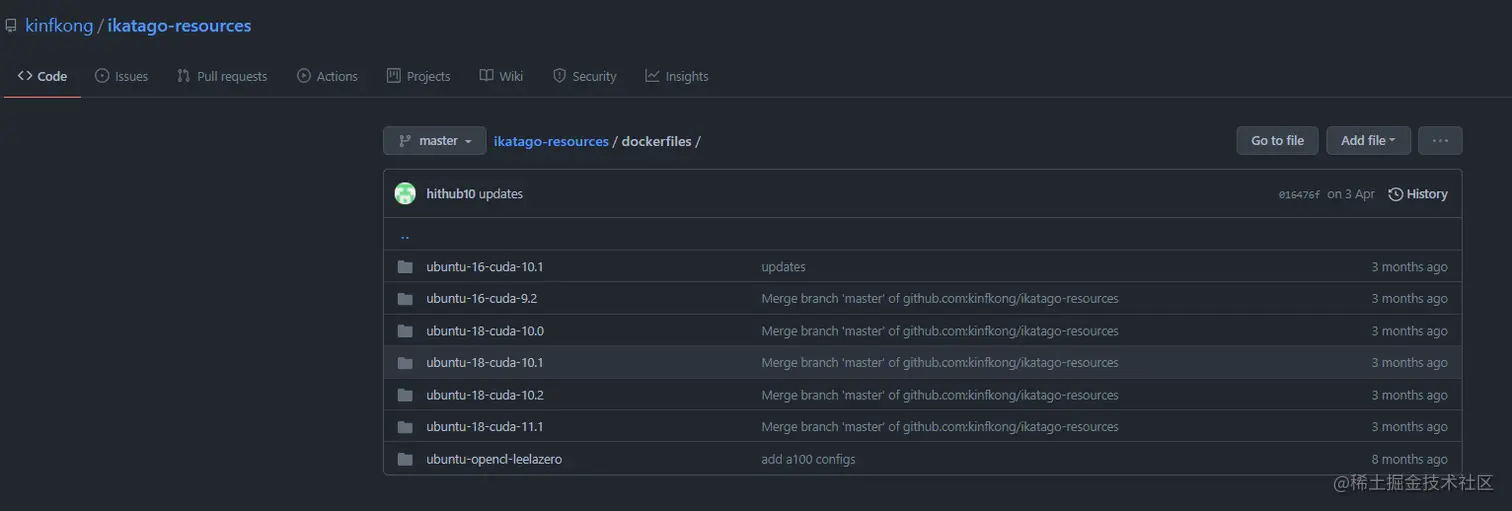
Task: Expand the Add file dropdown
Action: pyautogui.click(x=1368, y=141)
